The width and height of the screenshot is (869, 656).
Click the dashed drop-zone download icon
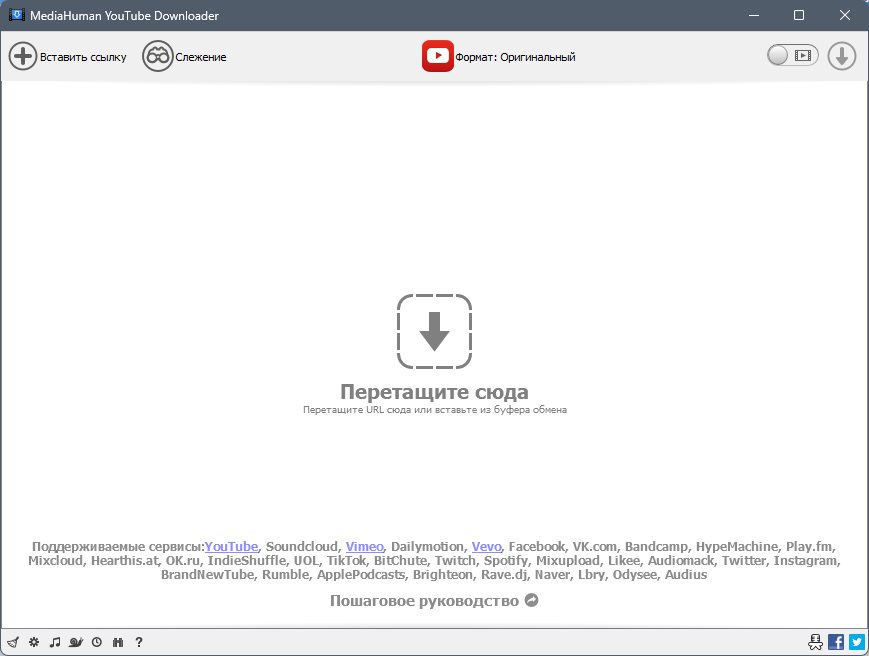coord(434,331)
